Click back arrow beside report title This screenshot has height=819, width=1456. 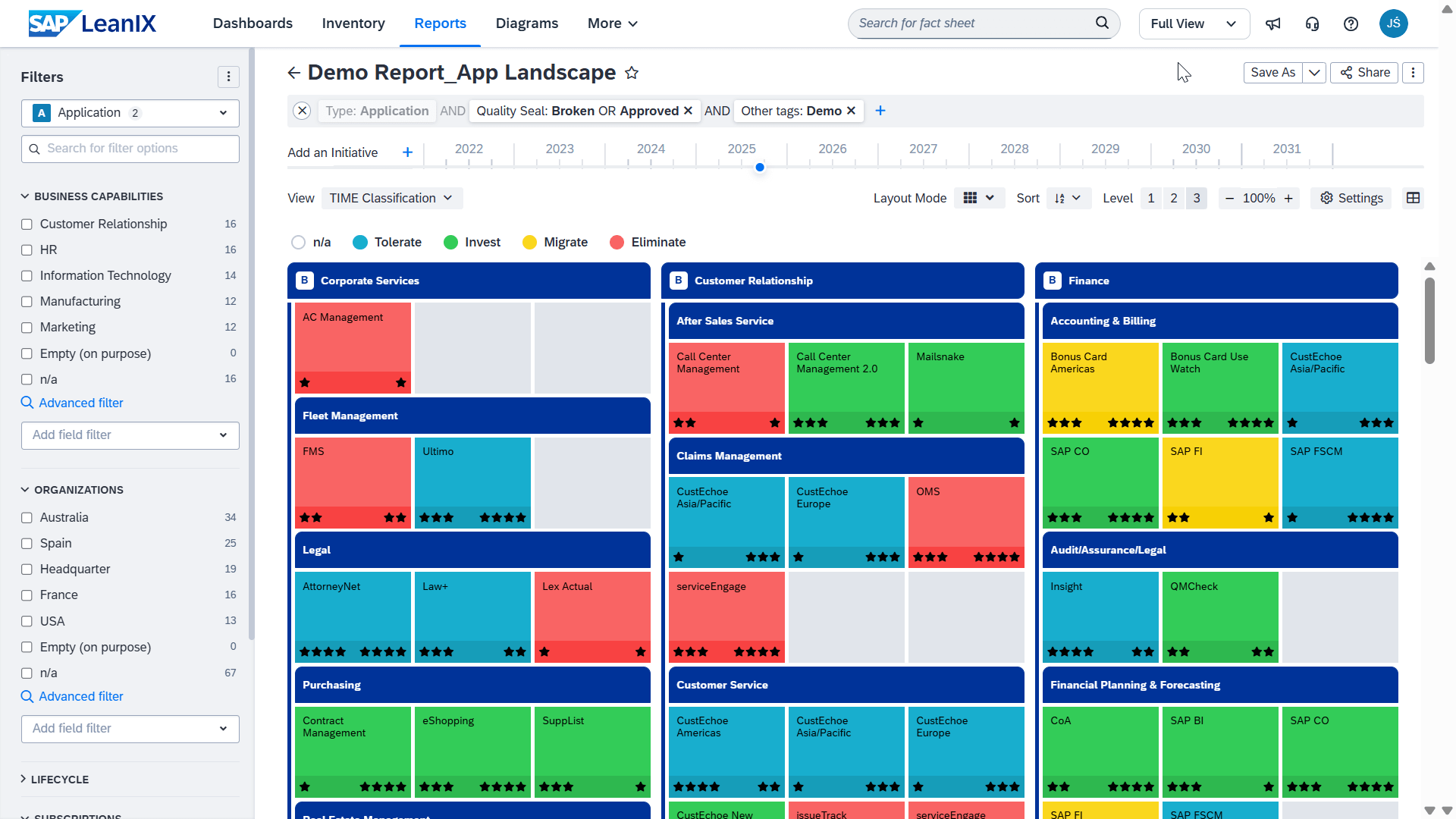pos(294,73)
